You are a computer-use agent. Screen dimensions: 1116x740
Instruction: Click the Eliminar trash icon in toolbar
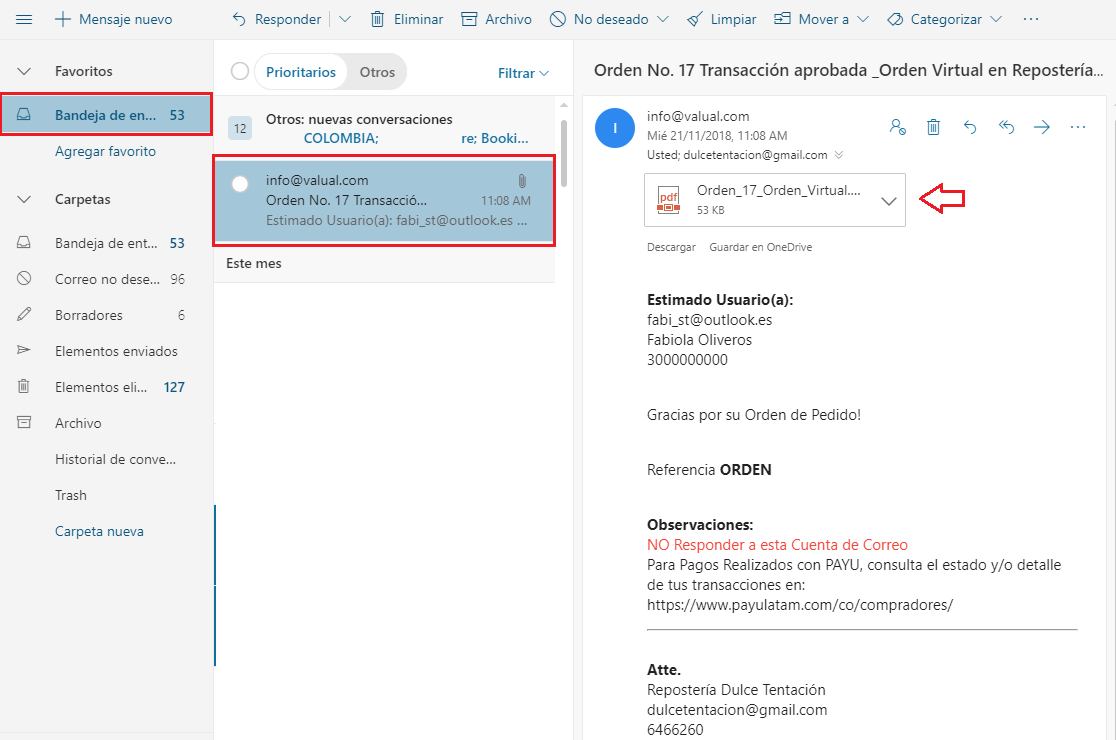coord(377,19)
